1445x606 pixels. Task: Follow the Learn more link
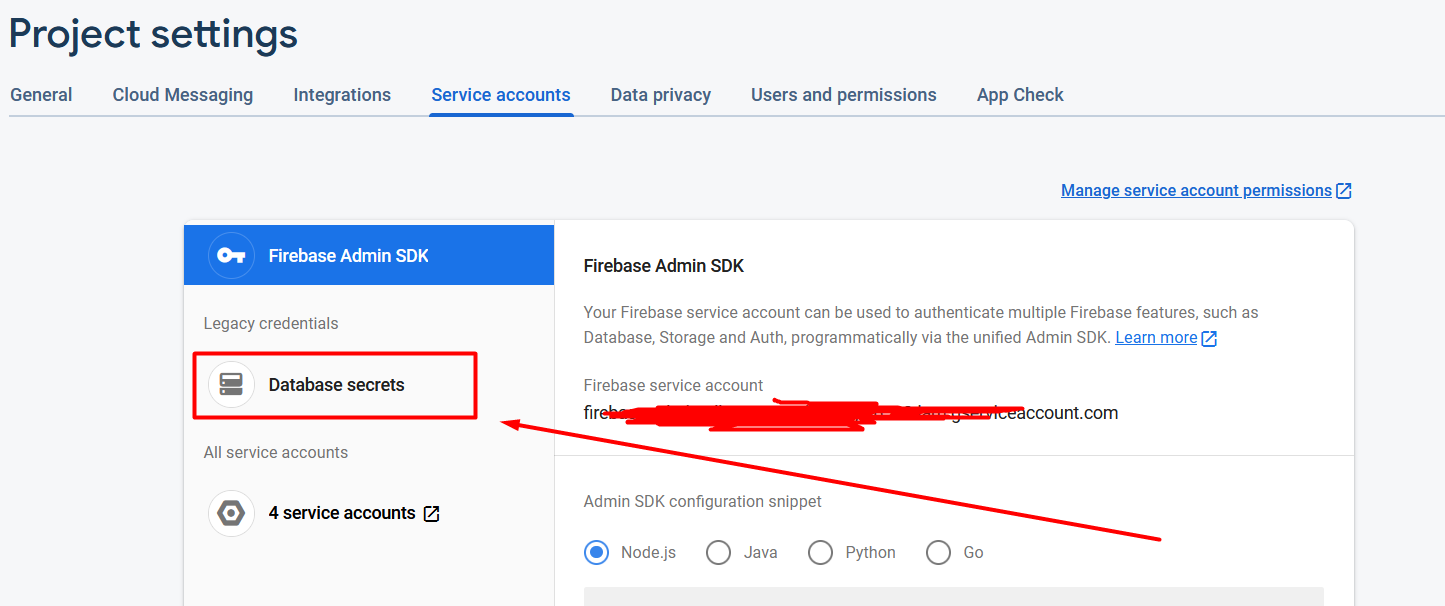1156,338
